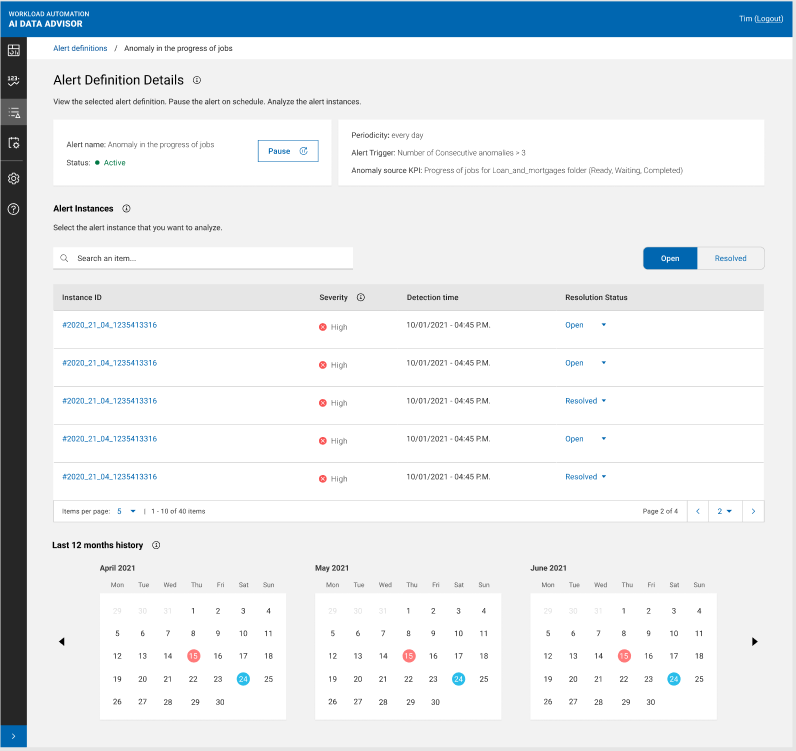This screenshot has width=796, height=751.
Task: Show the previous months with the left calendar arrow
Action: (62, 641)
